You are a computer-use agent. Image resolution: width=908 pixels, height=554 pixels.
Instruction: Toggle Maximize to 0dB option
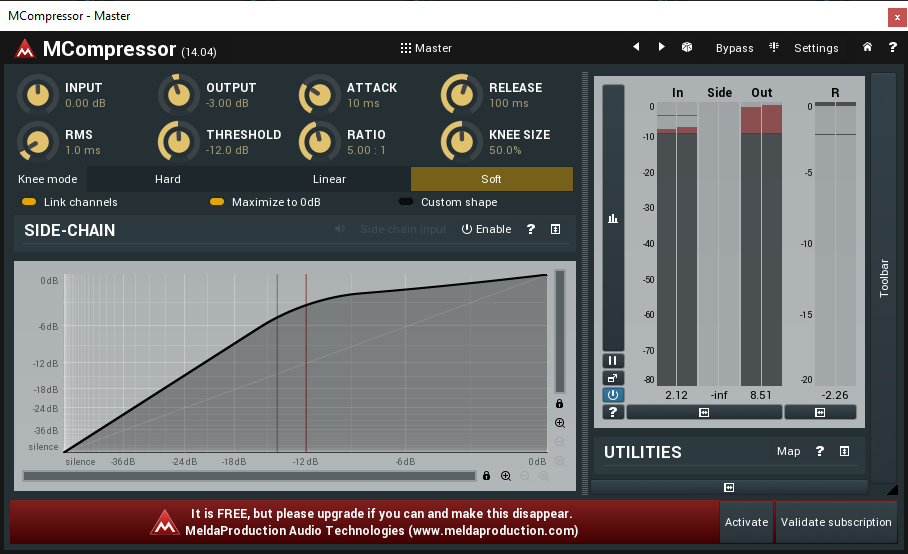[x=217, y=202]
